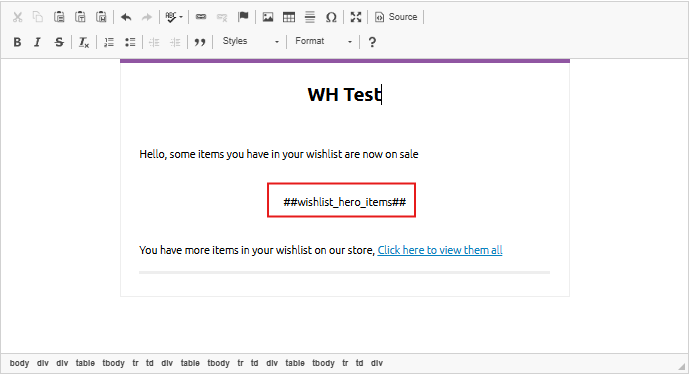Insert a table using the grid icon
690x381 pixels.
[289, 17]
